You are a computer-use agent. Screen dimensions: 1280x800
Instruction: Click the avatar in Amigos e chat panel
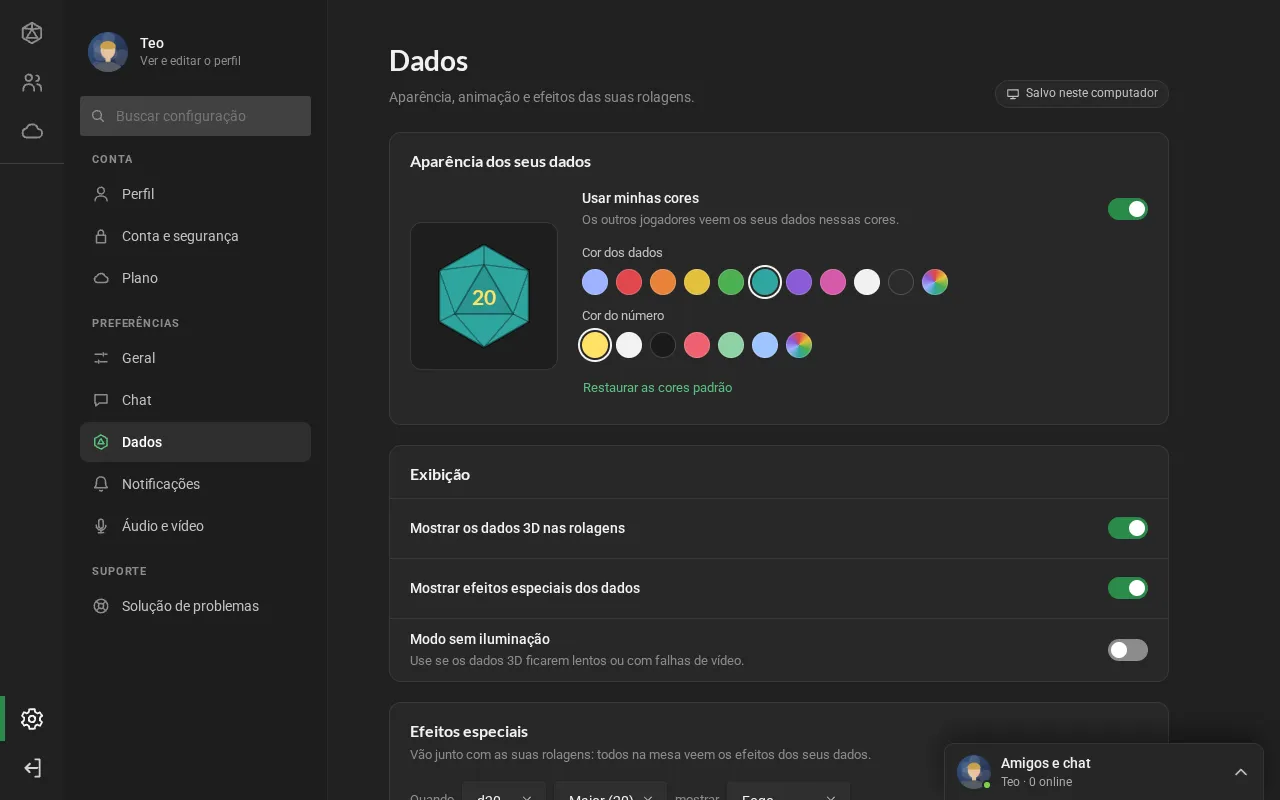click(974, 772)
